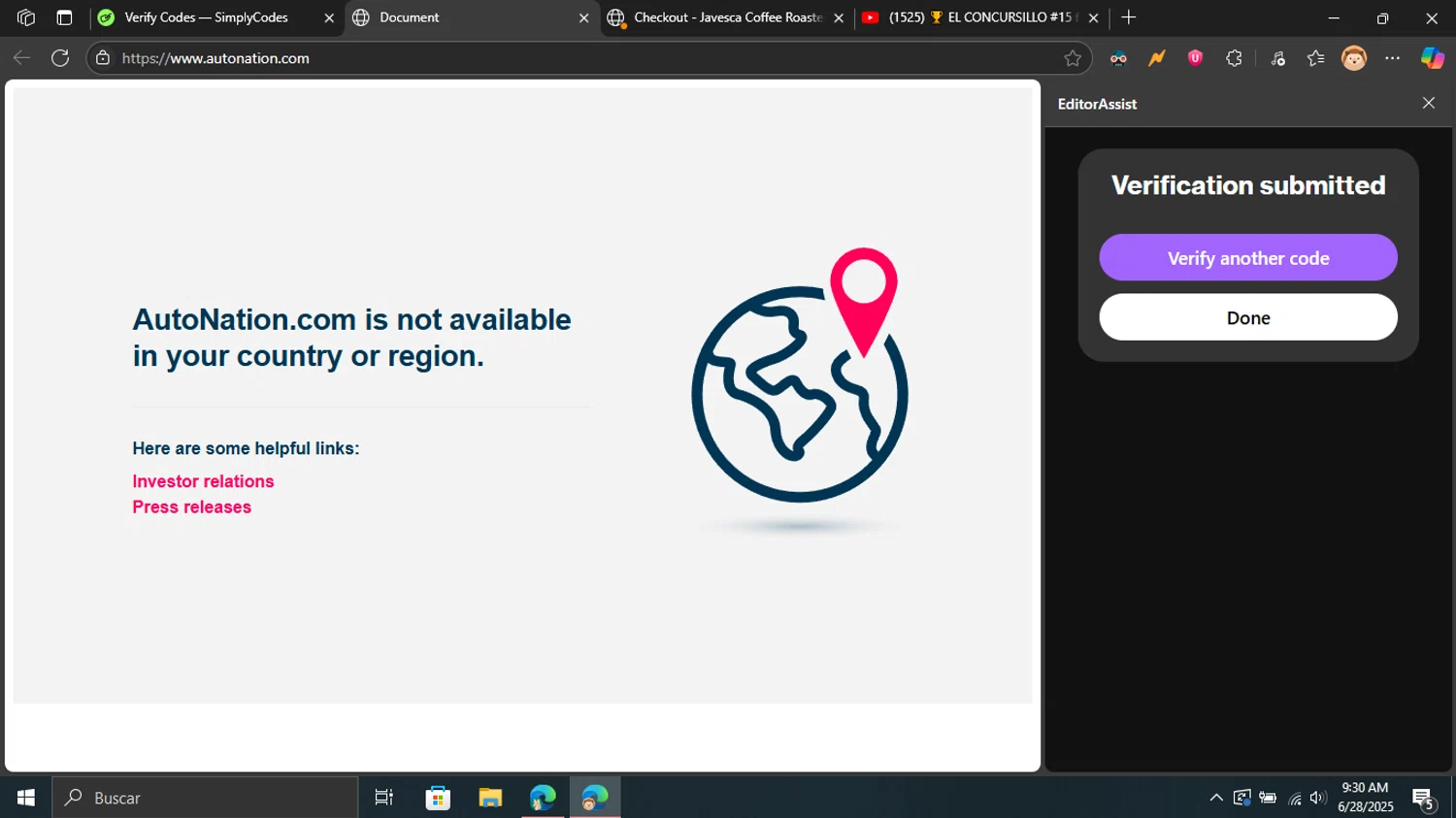Click the Buscar taskbar search box
The width and height of the screenshot is (1456, 818).
tap(206, 798)
